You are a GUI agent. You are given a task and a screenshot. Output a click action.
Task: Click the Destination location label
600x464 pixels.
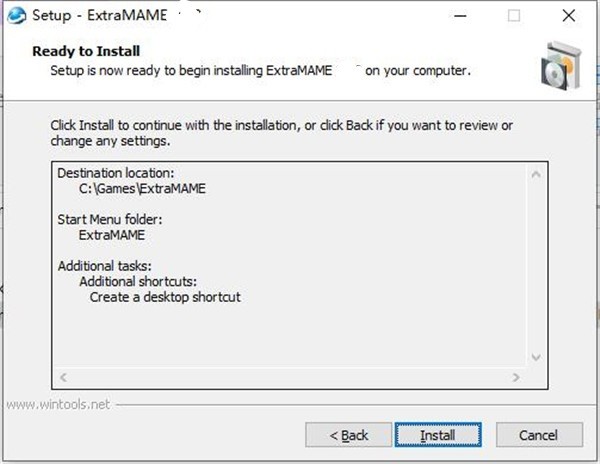tap(116, 173)
